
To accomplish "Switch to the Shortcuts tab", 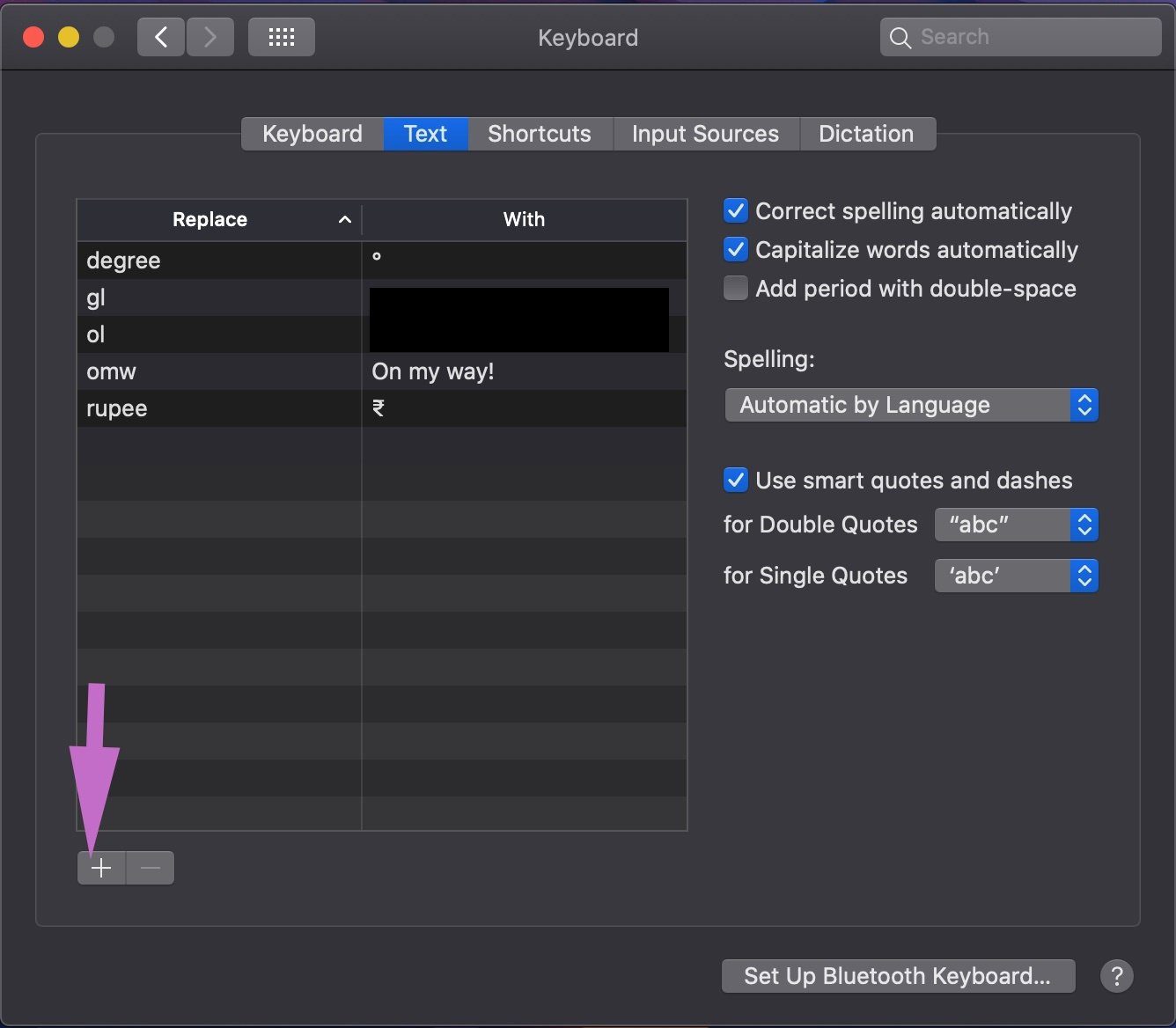I will pos(540,134).
